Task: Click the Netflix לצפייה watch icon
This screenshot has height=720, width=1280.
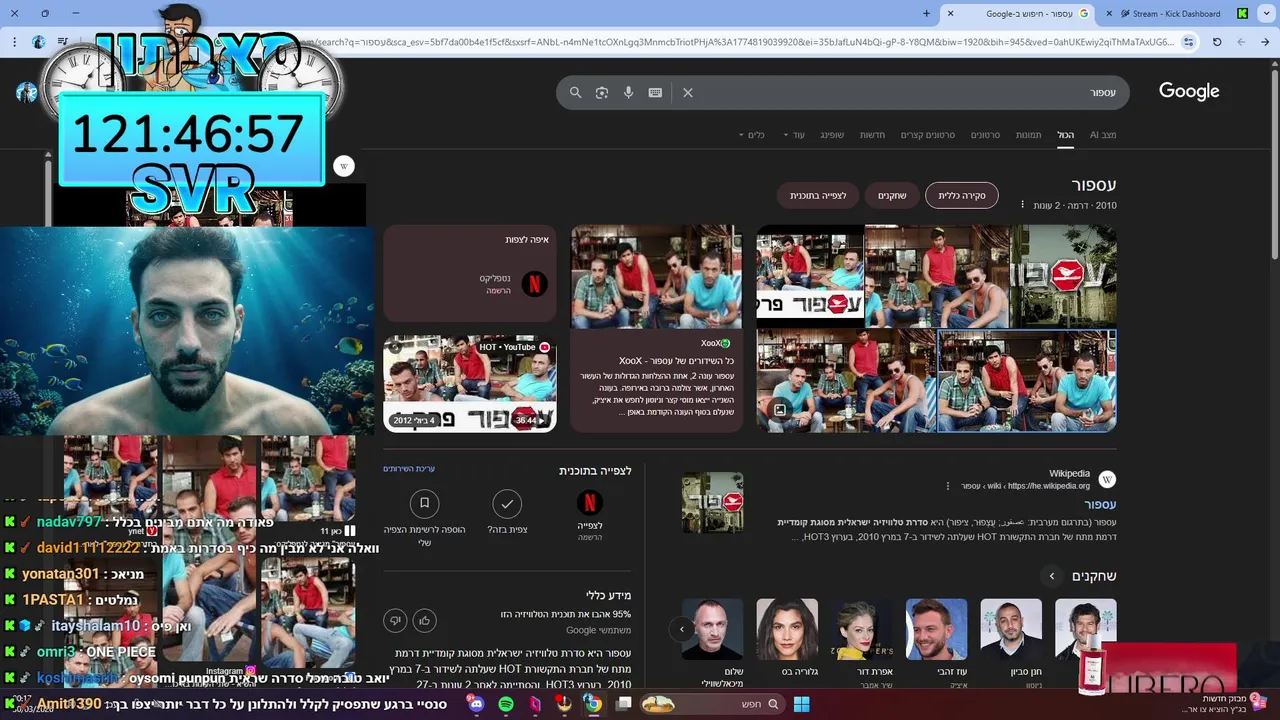Action: coord(590,503)
